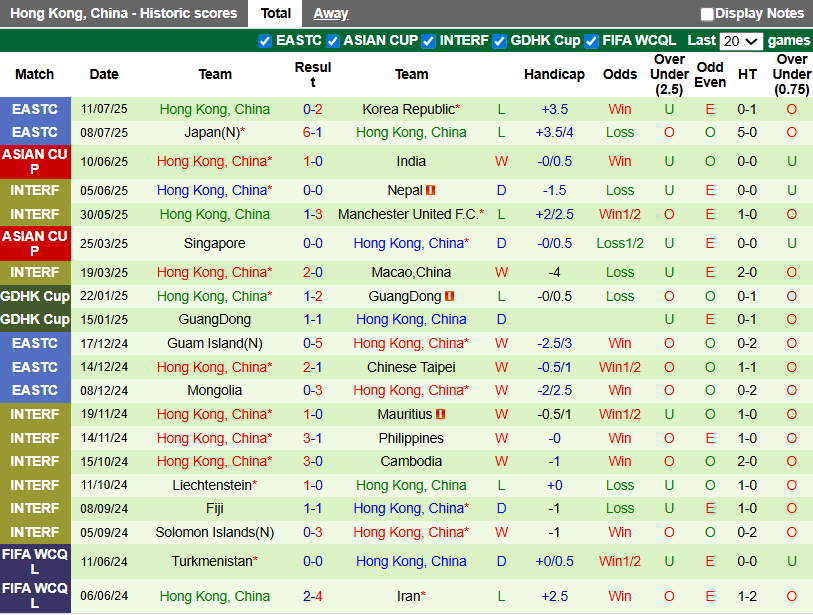Screen dimensions: 813x615
Task: Switch to the Away tab
Action: 331,13
